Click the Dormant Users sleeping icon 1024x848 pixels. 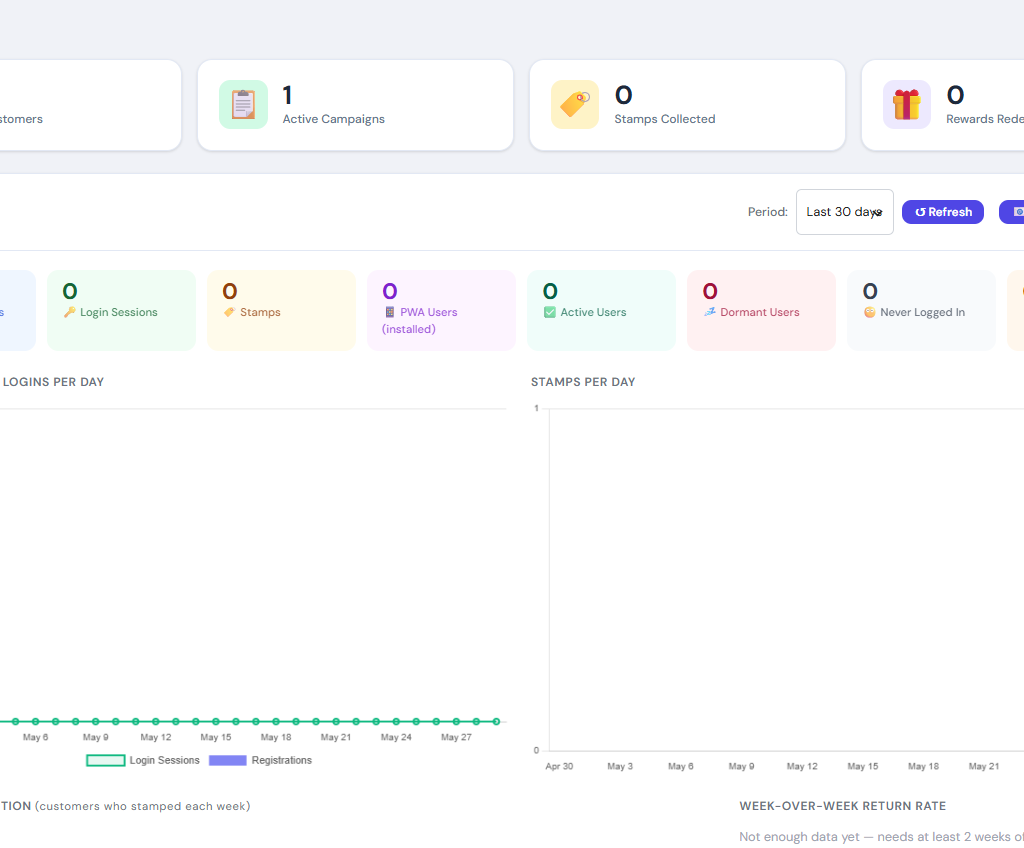tap(710, 312)
